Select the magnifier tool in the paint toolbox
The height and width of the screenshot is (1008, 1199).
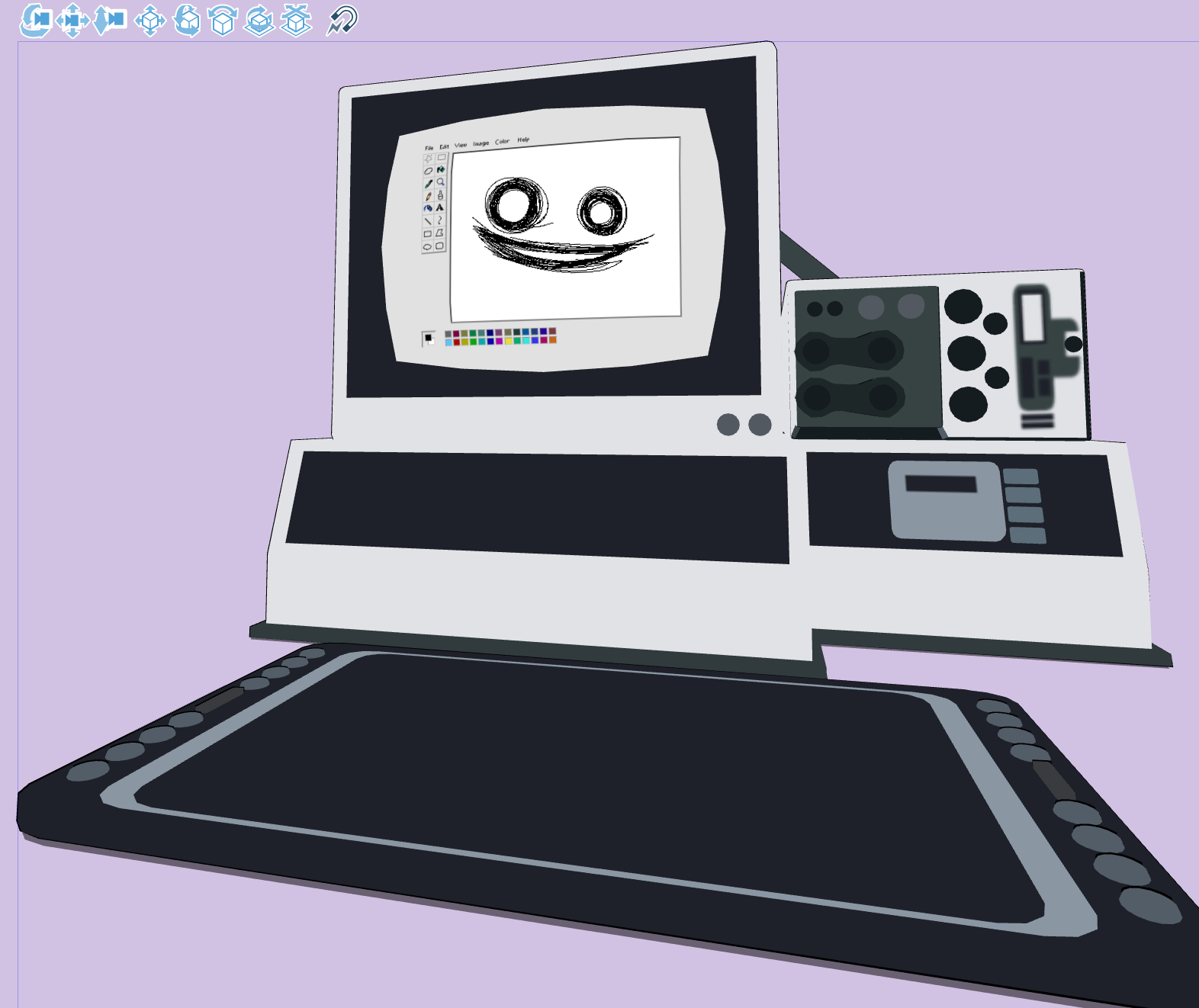[440, 182]
